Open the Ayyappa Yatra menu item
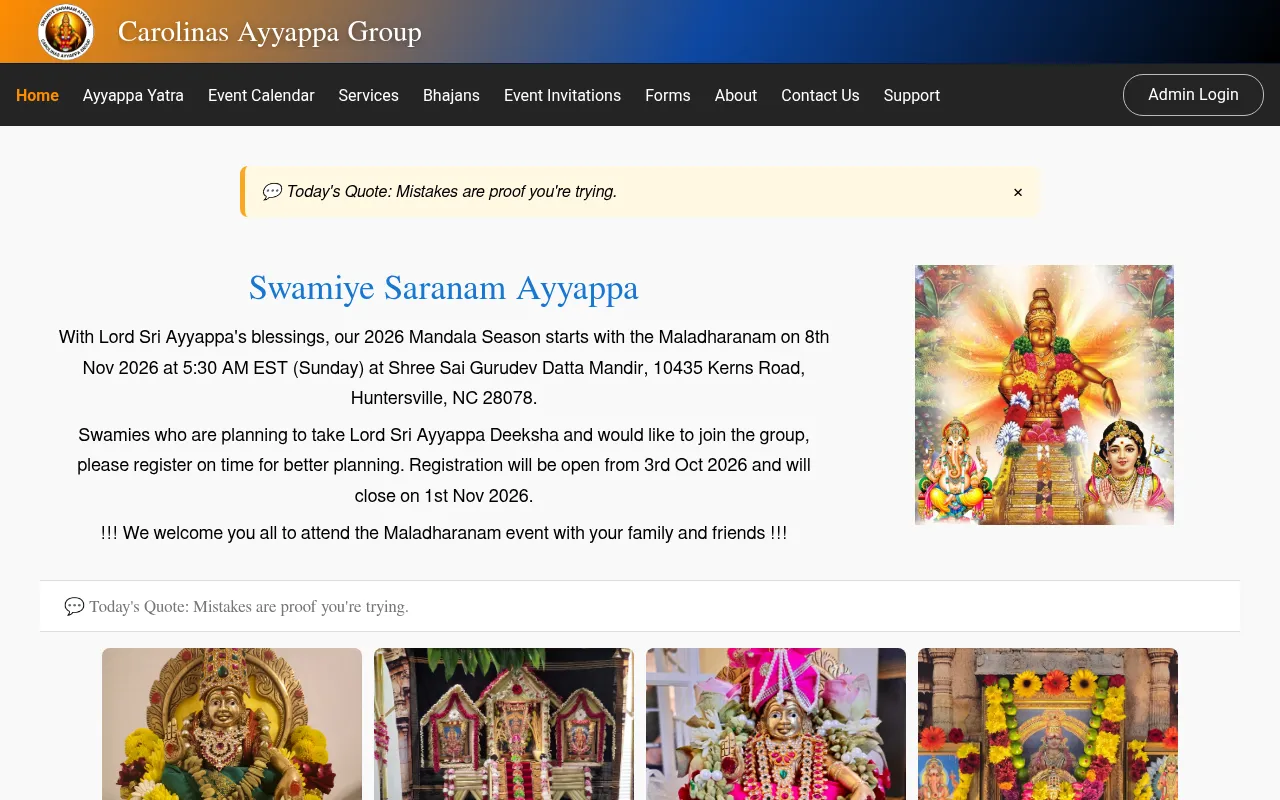1280x800 pixels. (x=133, y=95)
